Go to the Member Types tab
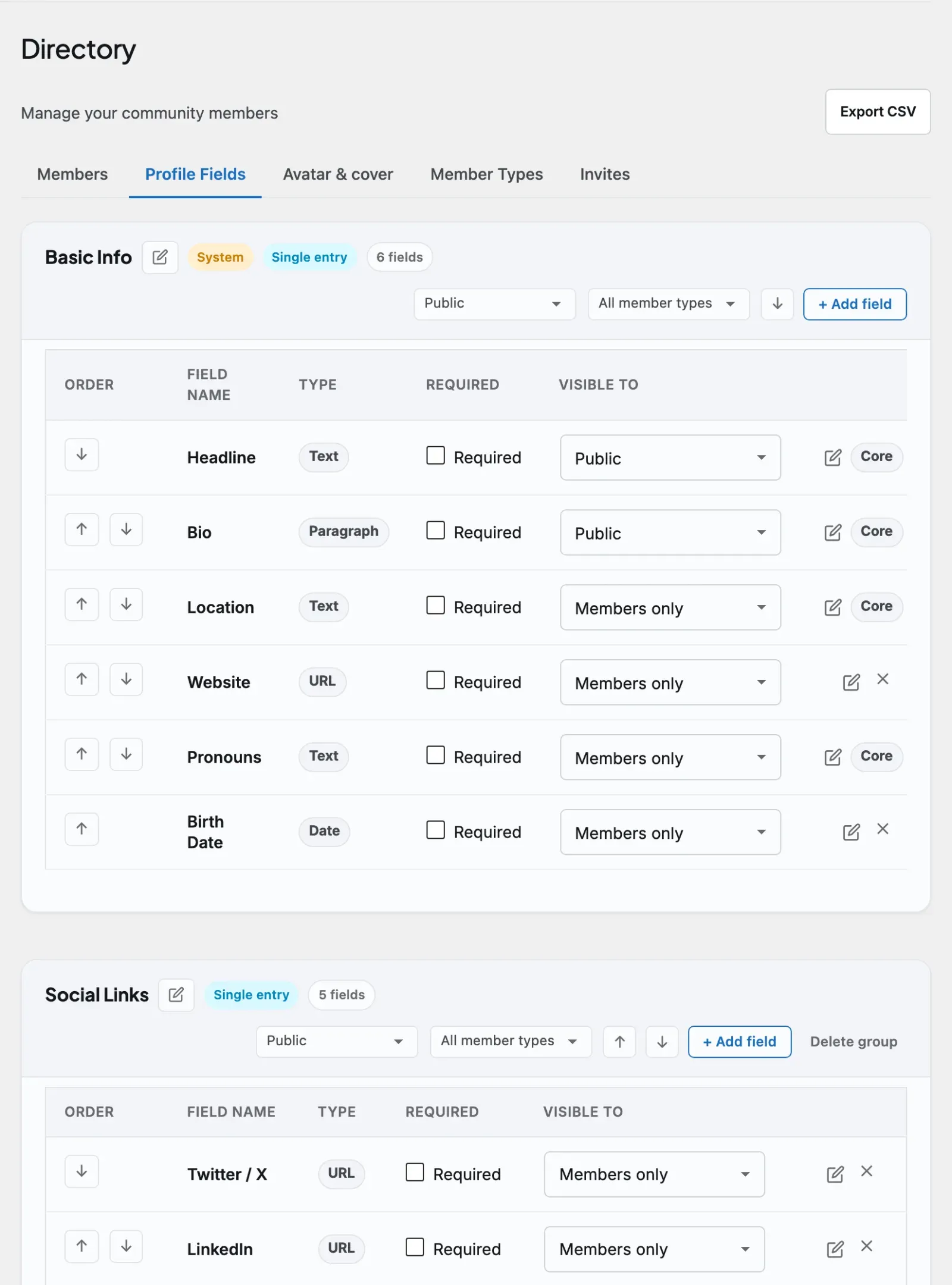Image resolution: width=952 pixels, height=1285 pixels. point(487,174)
